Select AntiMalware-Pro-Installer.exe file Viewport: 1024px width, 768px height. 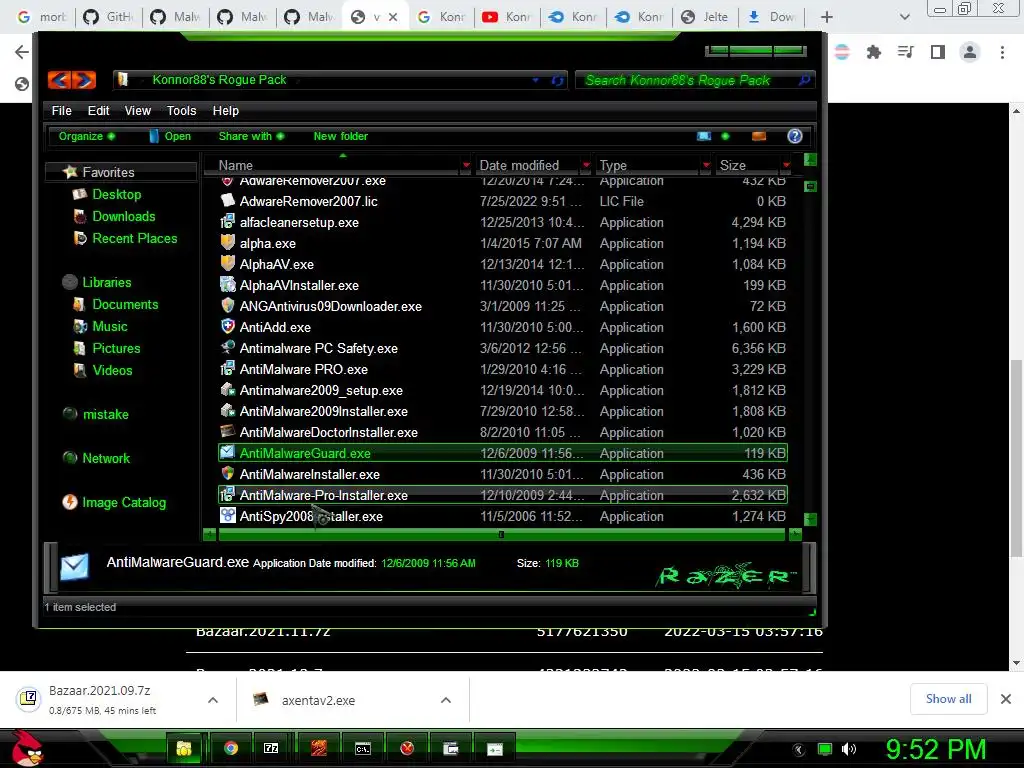tap(503, 495)
